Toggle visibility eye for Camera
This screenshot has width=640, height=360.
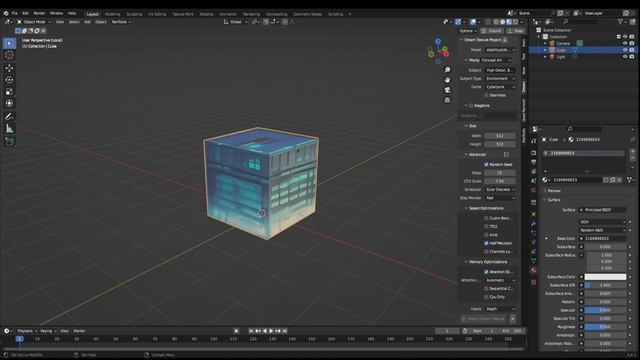tap(625, 43)
